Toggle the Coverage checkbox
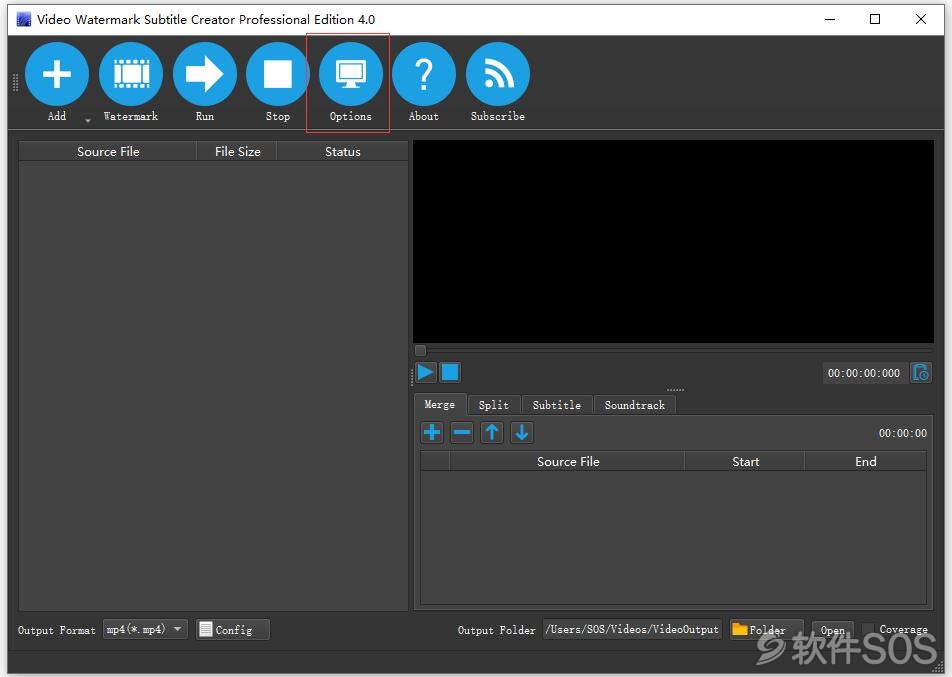The image size is (952, 677). (x=869, y=629)
